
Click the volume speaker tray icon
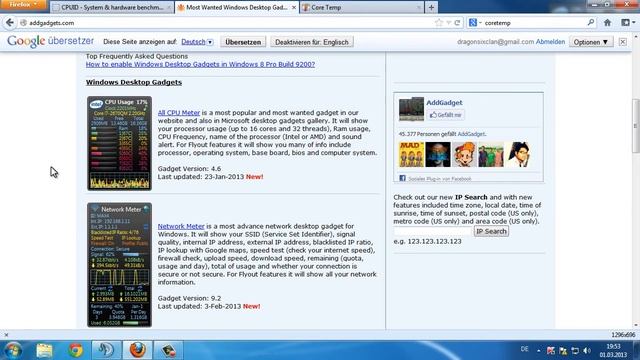pyautogui.click(x=587, y=351)
